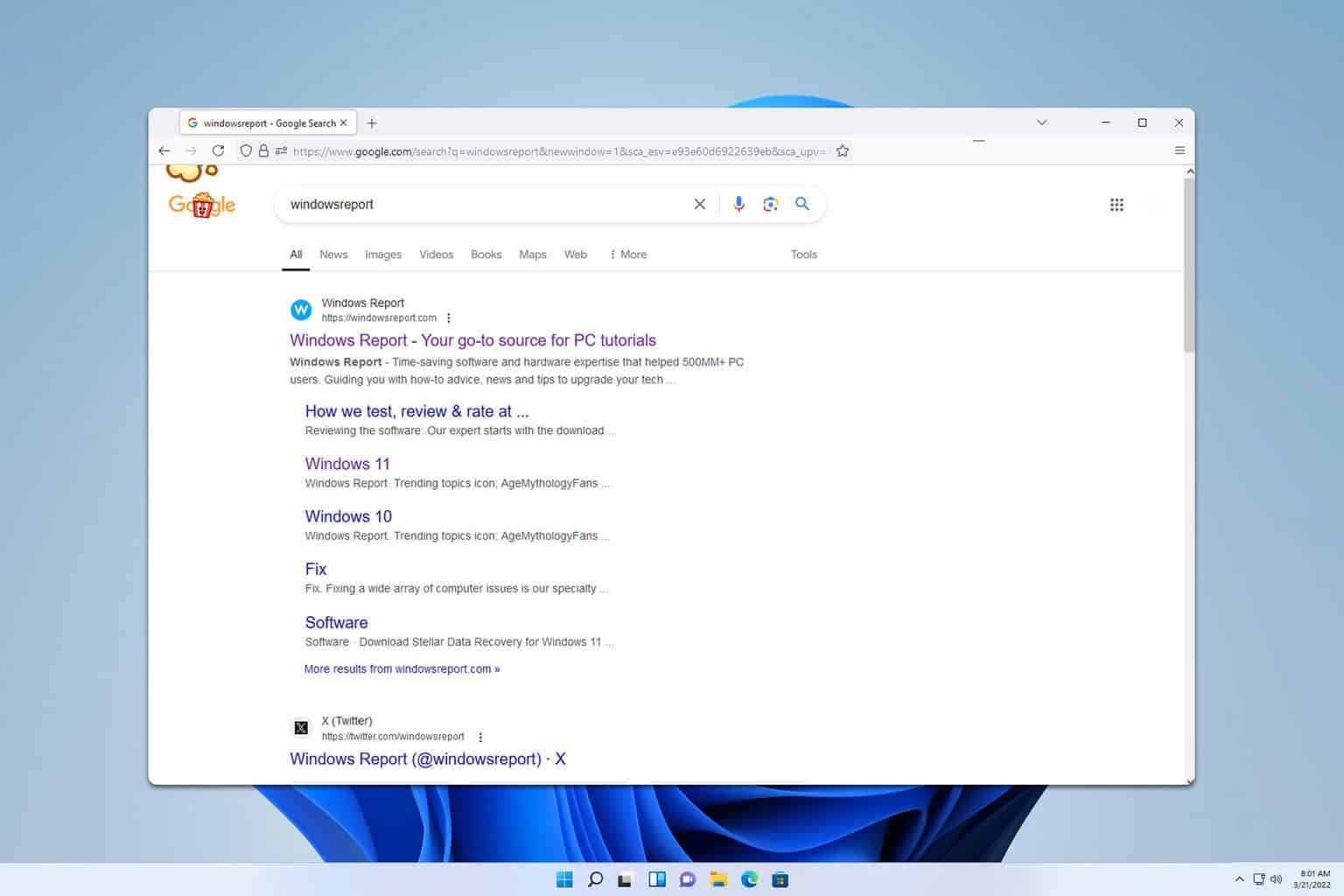Open options dots beside twitter.com URL
The width and height of the screenshot is (1344, 896).
pyautogui.click(x=480, y=737)
